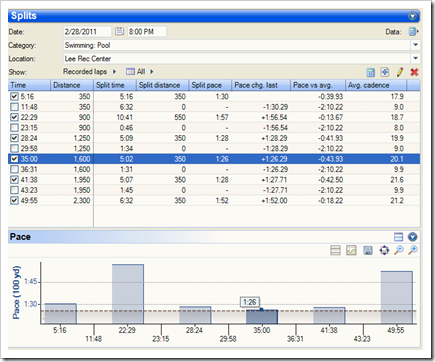Screen dimensions: 435x362
Task: Uncheck the 5:16 lap checkbox
Action: pos(14,97)
